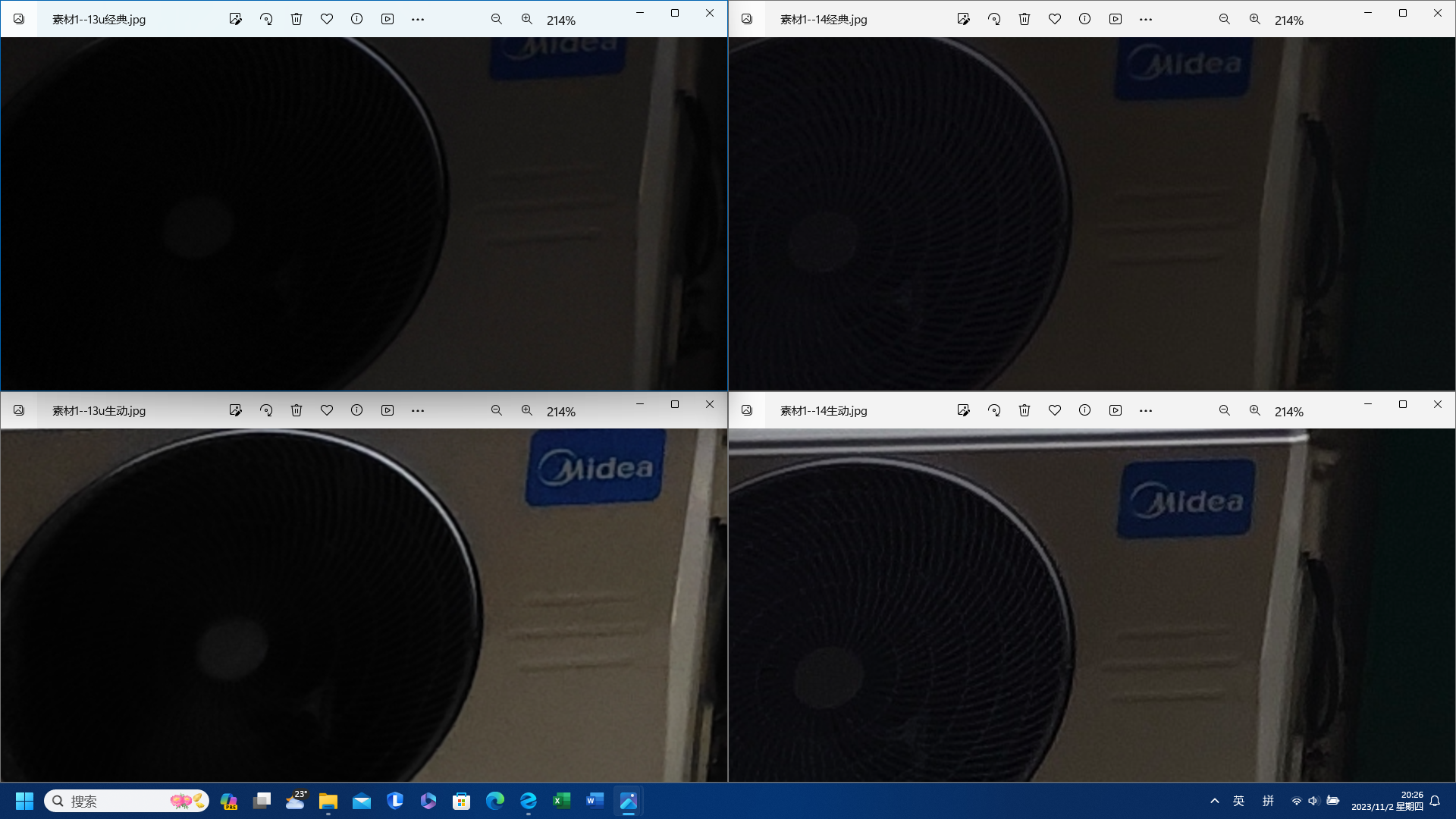Click the 素材1--14生动.jpg window title

(x=824, y=410)
